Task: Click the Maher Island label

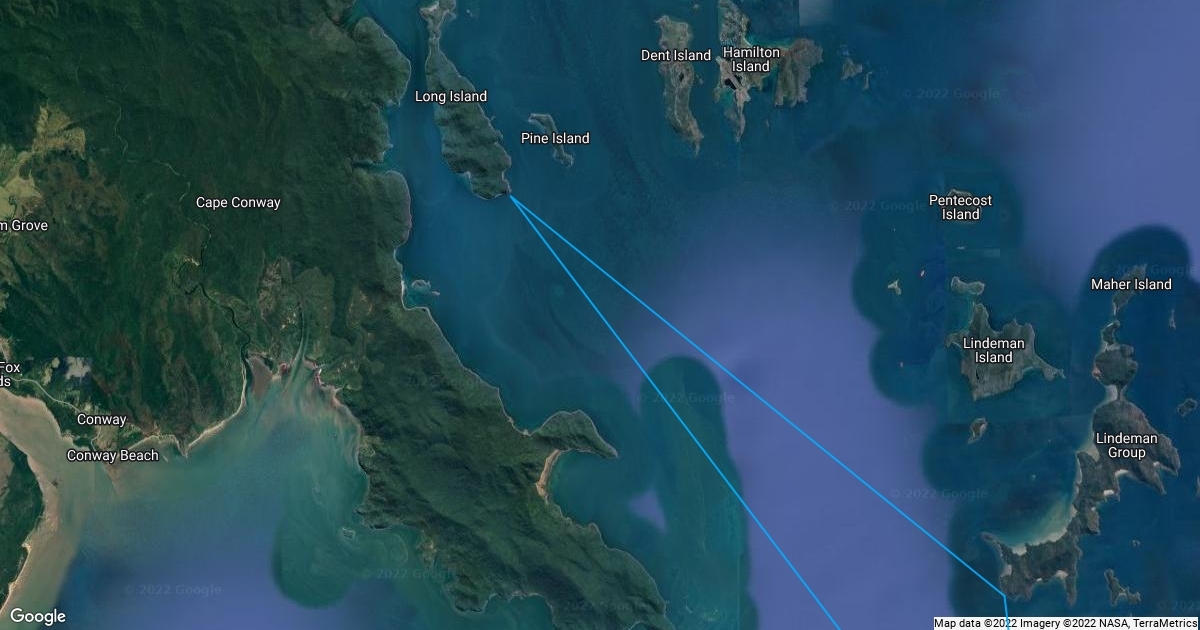Action: point(1131,285)
